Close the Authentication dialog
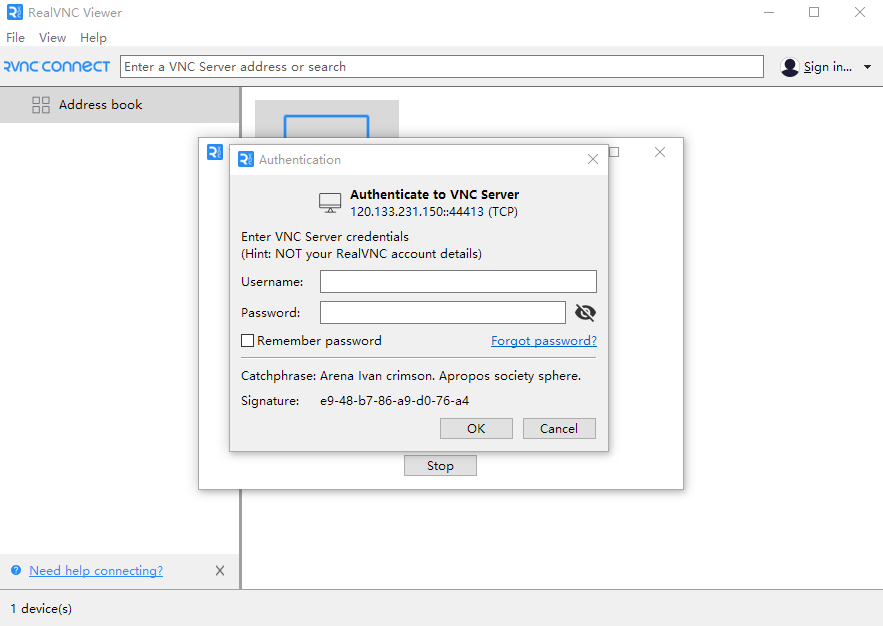 (592, 159)
